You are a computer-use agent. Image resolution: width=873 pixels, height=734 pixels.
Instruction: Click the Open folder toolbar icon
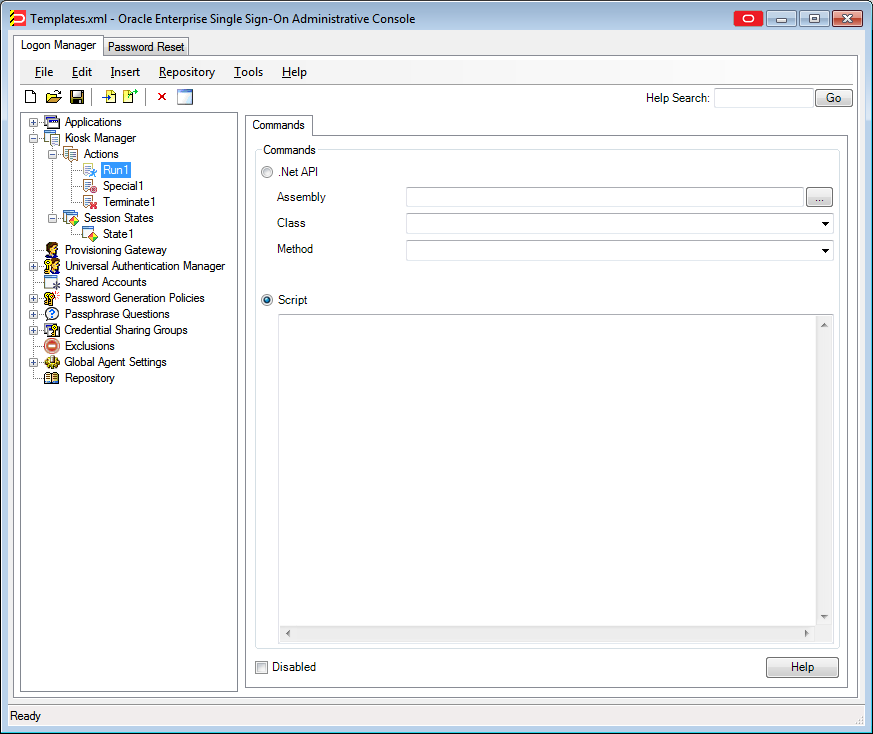click(53, 97)
